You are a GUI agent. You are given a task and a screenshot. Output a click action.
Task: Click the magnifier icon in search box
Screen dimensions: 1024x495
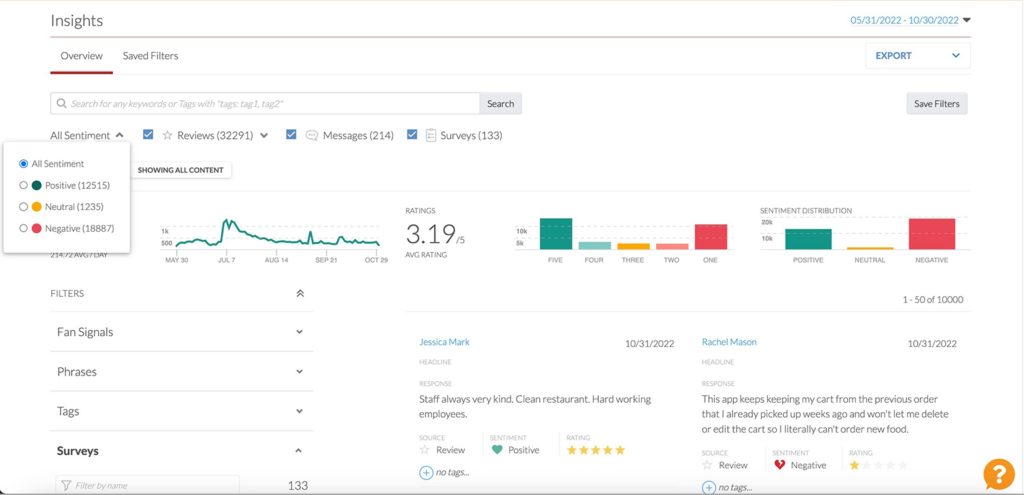pos(61,103)
